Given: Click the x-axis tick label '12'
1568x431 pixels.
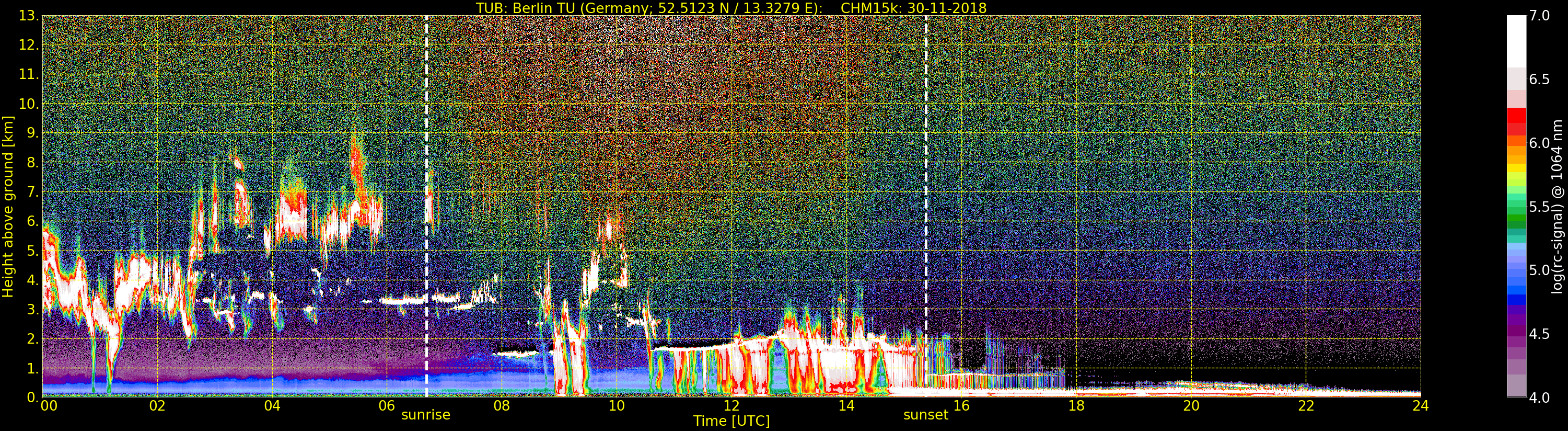Looking at the screenshot, I should coord(731,405).
